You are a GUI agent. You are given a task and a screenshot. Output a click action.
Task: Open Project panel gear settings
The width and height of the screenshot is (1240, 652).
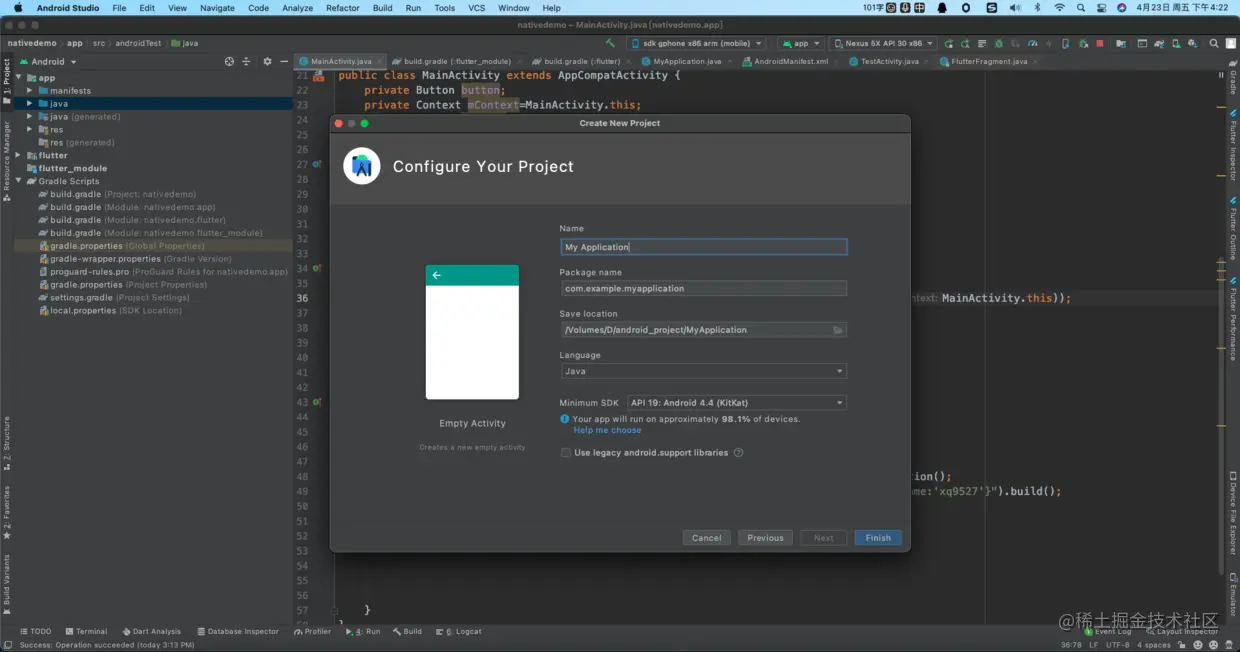coord(267,61)
